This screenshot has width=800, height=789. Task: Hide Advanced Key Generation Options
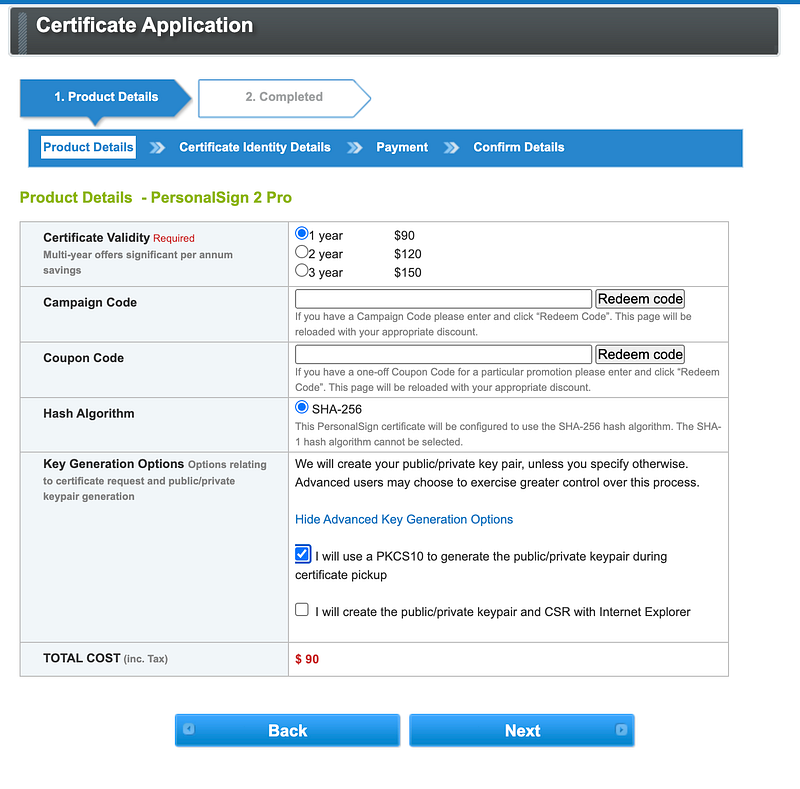click(404, 520)
